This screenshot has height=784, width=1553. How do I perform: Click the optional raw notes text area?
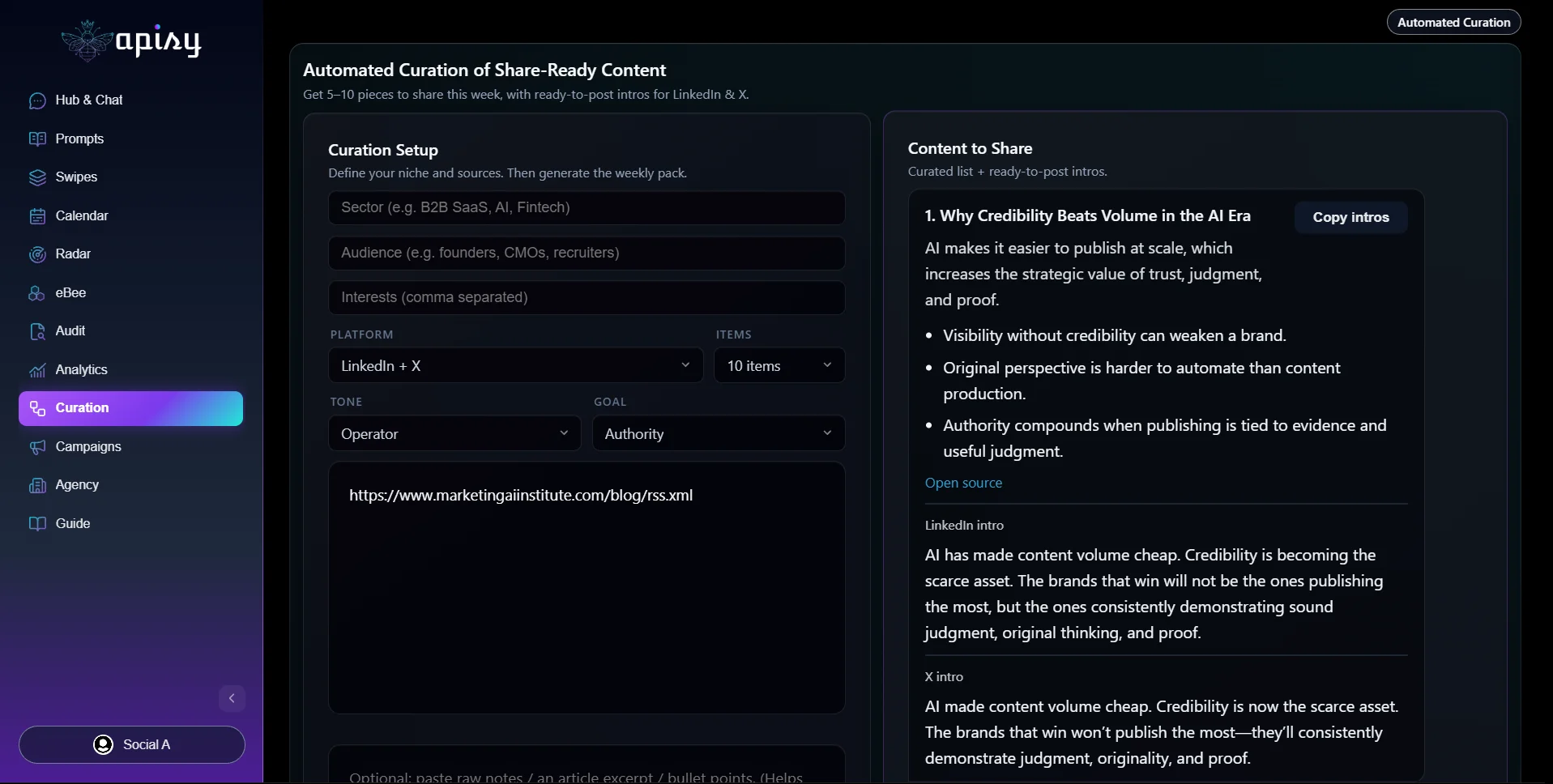[587, 765]
